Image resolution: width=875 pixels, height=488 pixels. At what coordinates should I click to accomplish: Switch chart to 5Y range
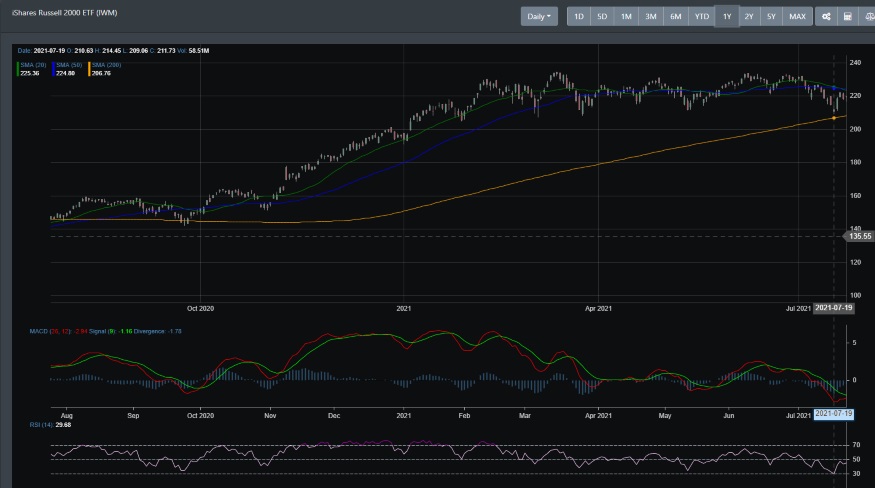[771, 16]
